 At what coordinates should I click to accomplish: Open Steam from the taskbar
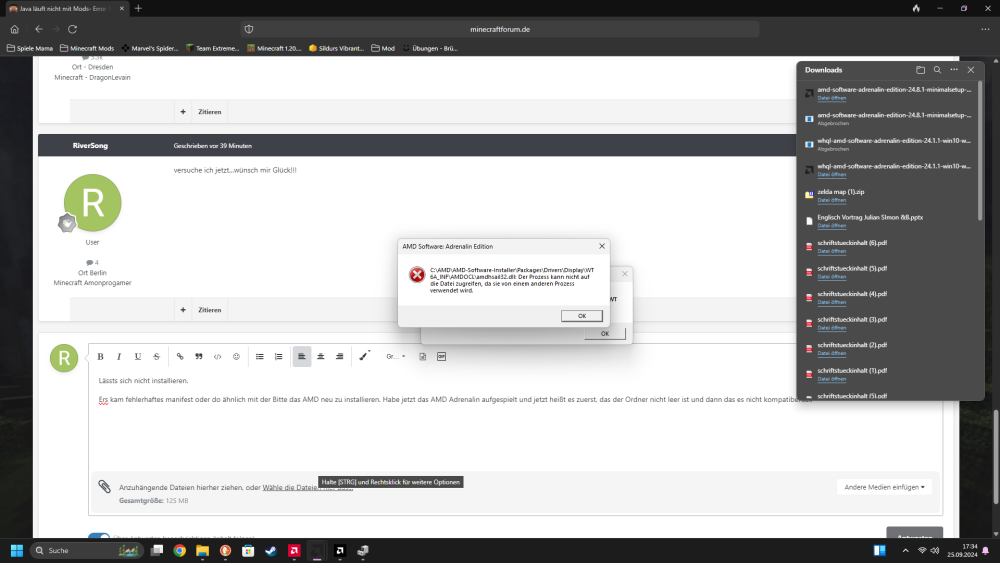tap(271, 550)
